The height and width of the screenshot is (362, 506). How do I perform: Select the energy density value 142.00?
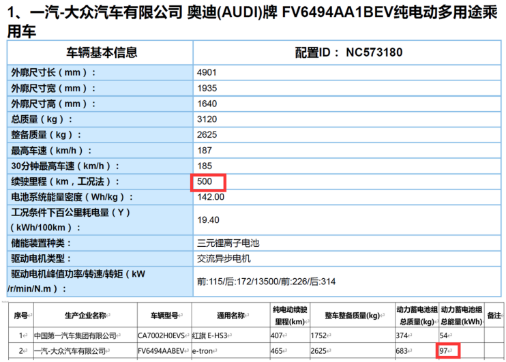(211, 197)
